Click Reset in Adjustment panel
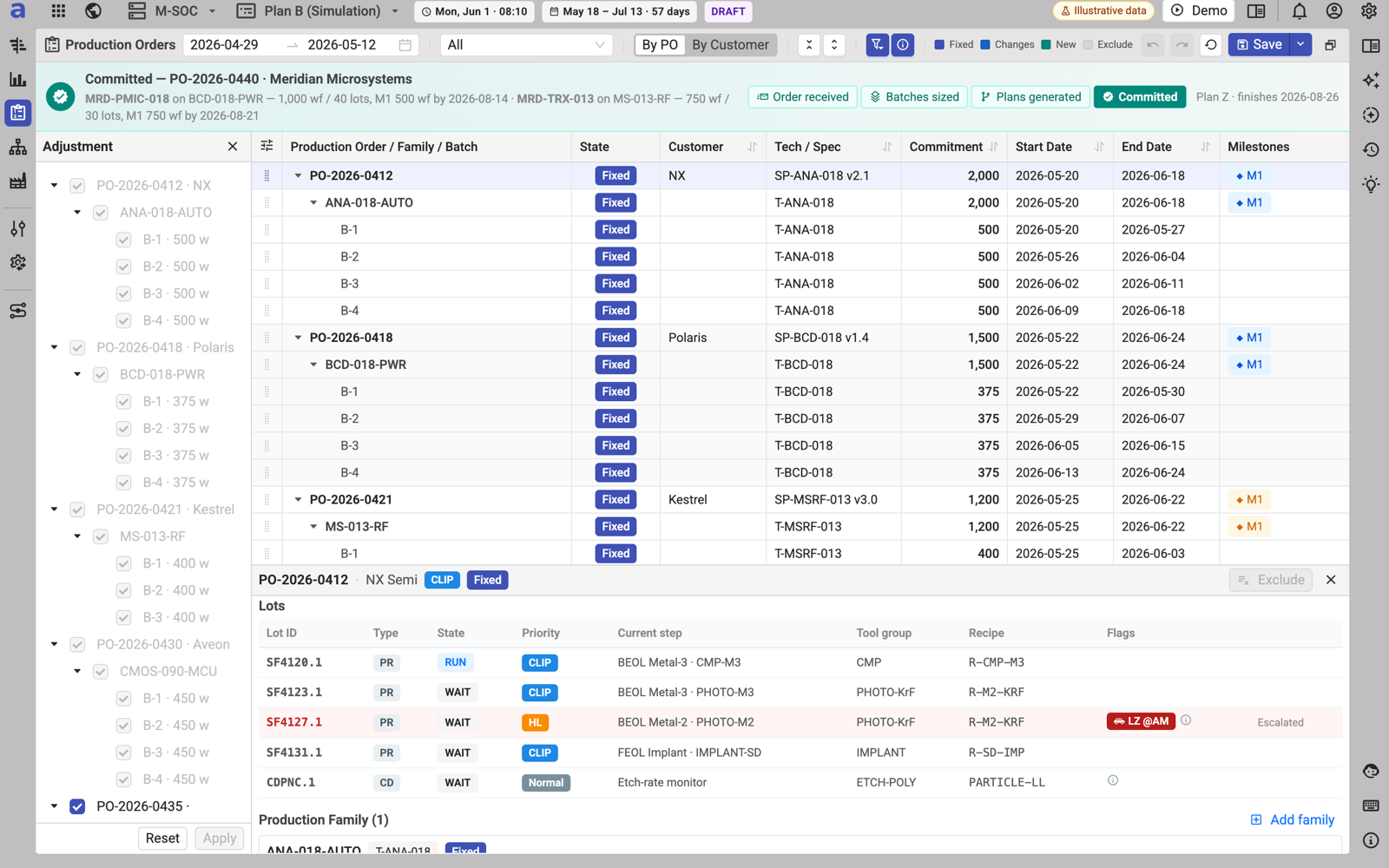Viewport: 1389px width, 868px height. pos(162,838)
